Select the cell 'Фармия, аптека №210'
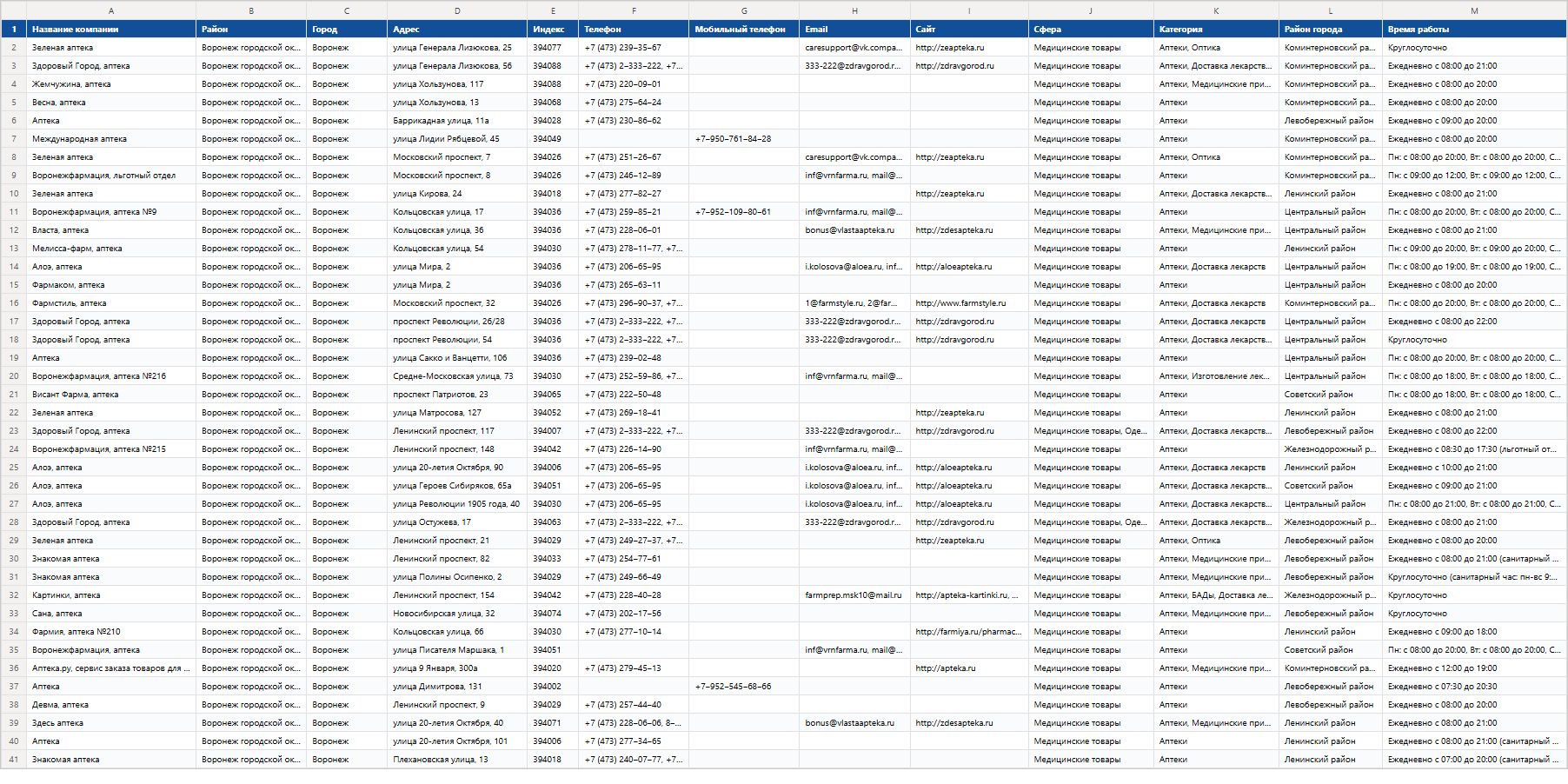This screenshot has width=1568, height=784. click(x=111, y=632)
